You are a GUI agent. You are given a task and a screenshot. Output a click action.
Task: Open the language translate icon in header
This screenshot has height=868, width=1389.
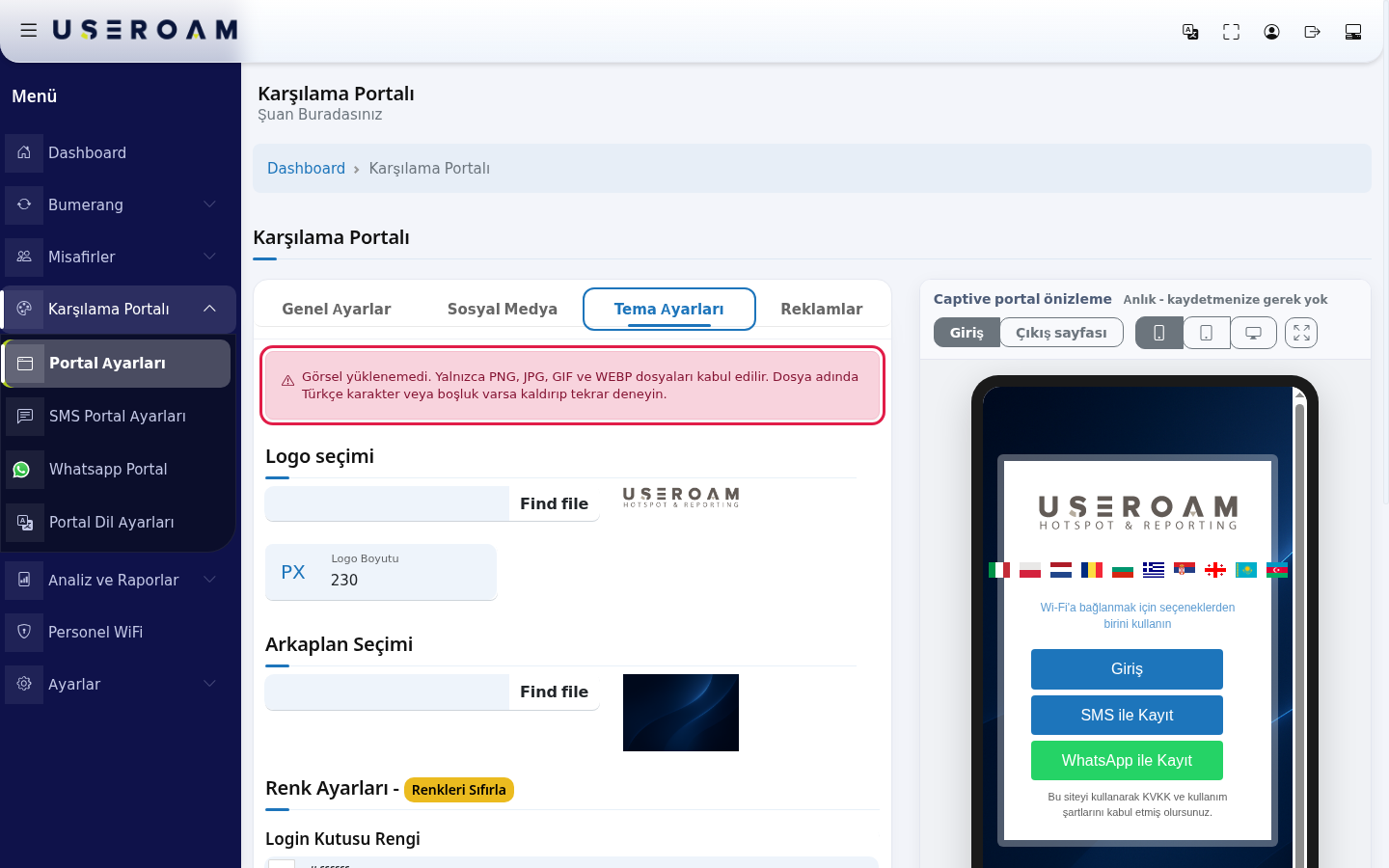(x=1190, y=32)
